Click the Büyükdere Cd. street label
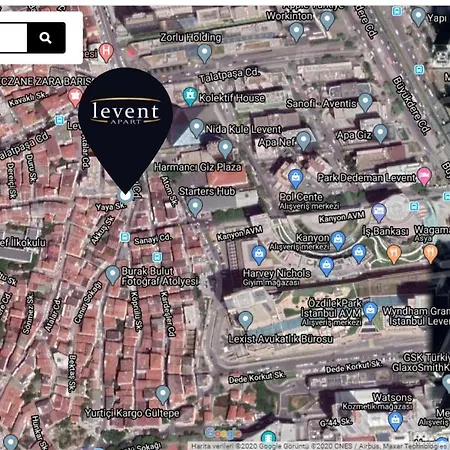The width and height of the screenshot is (450, 450). point(411,105)
